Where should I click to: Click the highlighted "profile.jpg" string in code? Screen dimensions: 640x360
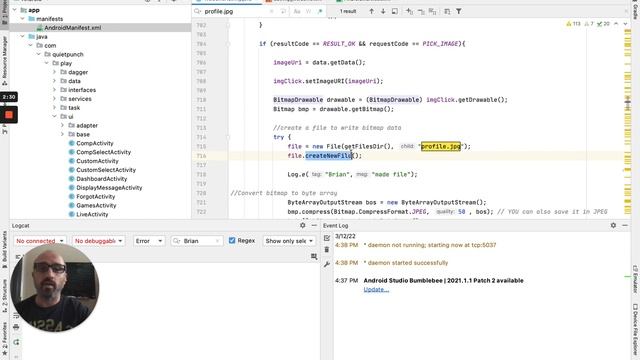click(441, 146)
